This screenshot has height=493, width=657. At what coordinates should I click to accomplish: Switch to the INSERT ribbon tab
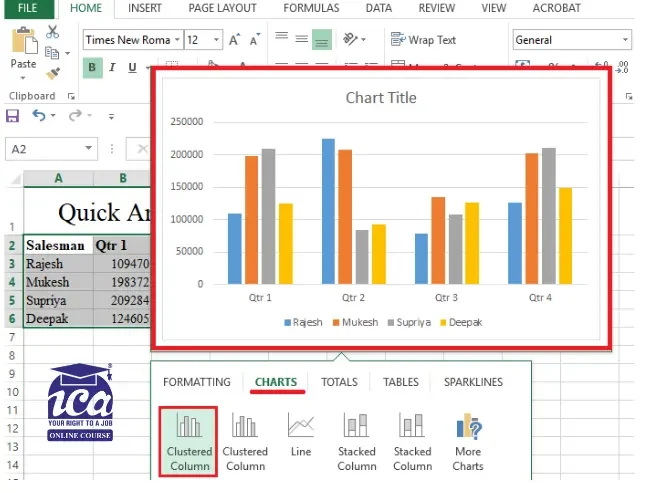pyautogui.click(x=145, y=8)
